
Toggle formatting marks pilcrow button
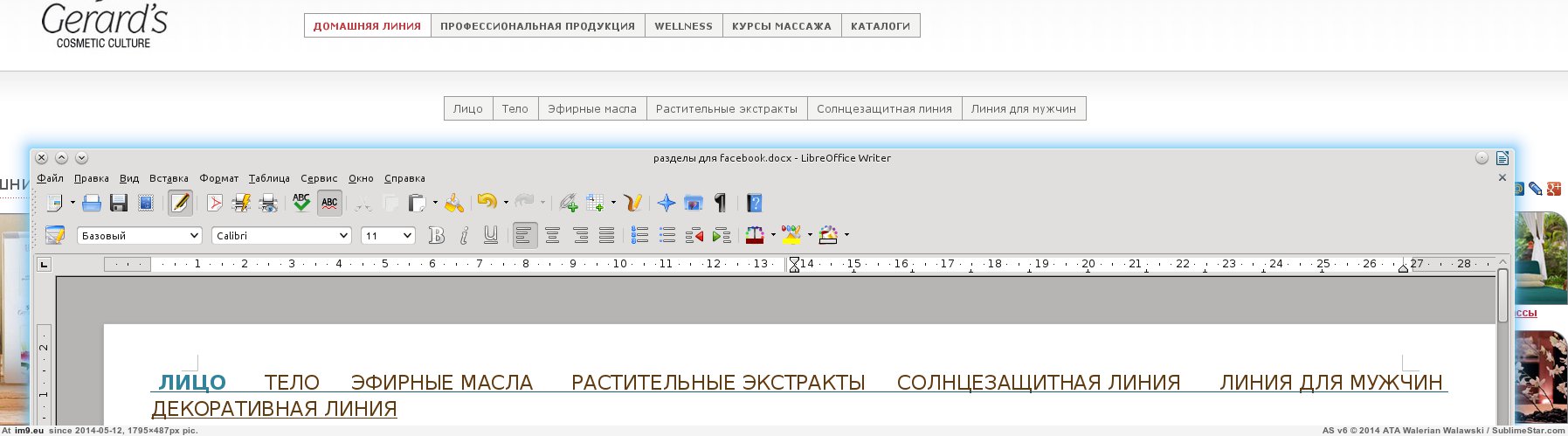click(x=721, y=204)
